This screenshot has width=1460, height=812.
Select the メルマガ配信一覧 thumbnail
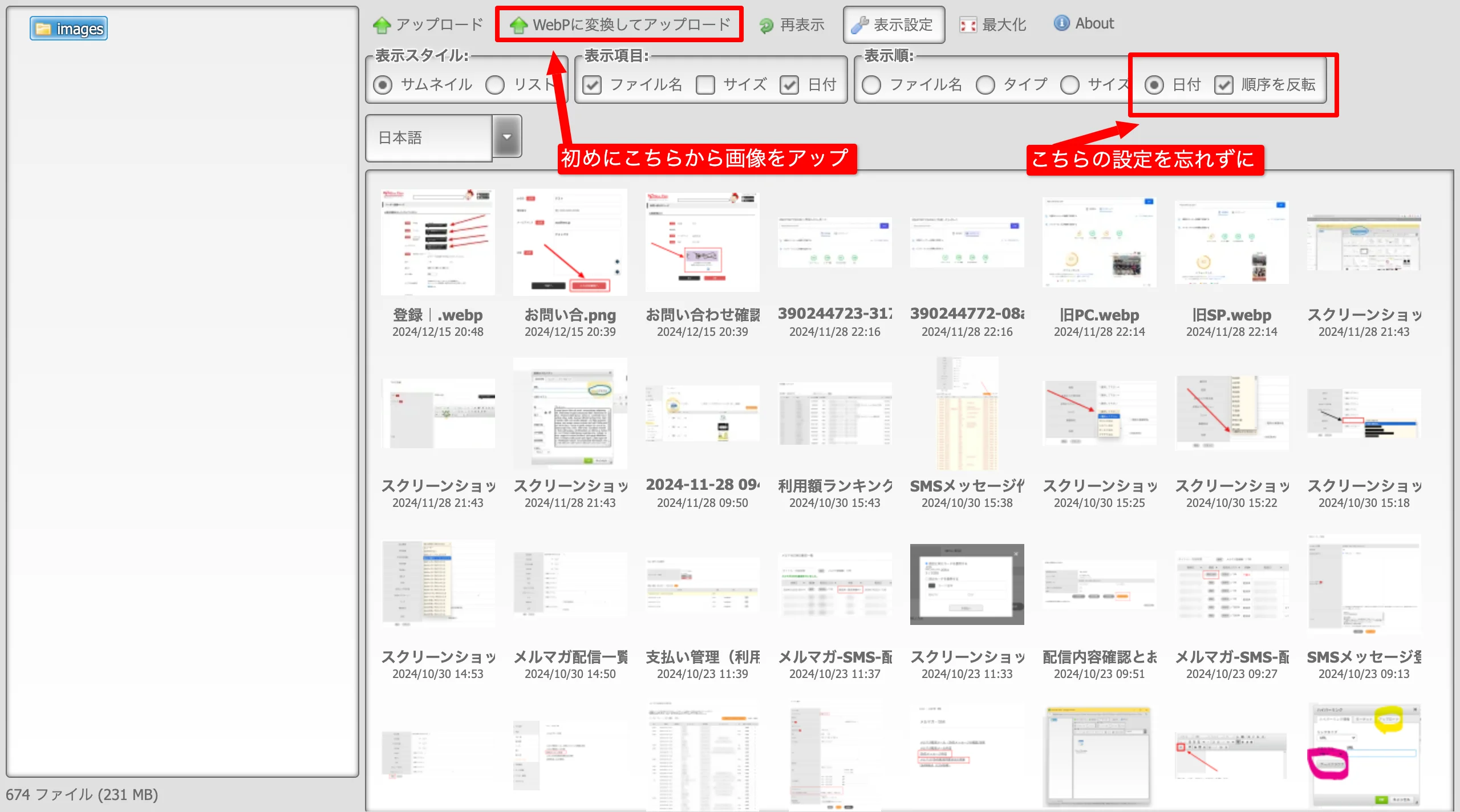(570, 584)
